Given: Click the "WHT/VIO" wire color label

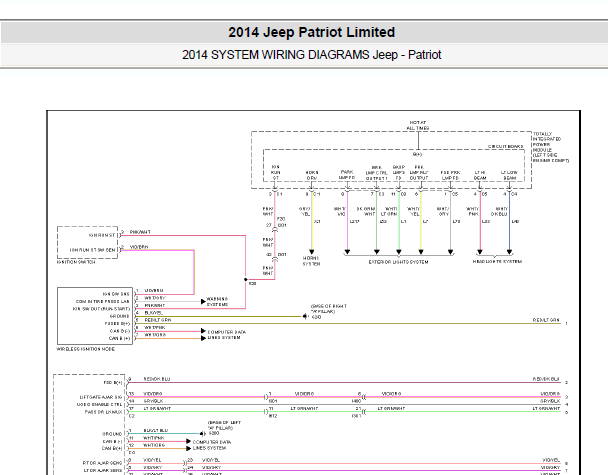Looking at the screenshot, I should point(340,211).
